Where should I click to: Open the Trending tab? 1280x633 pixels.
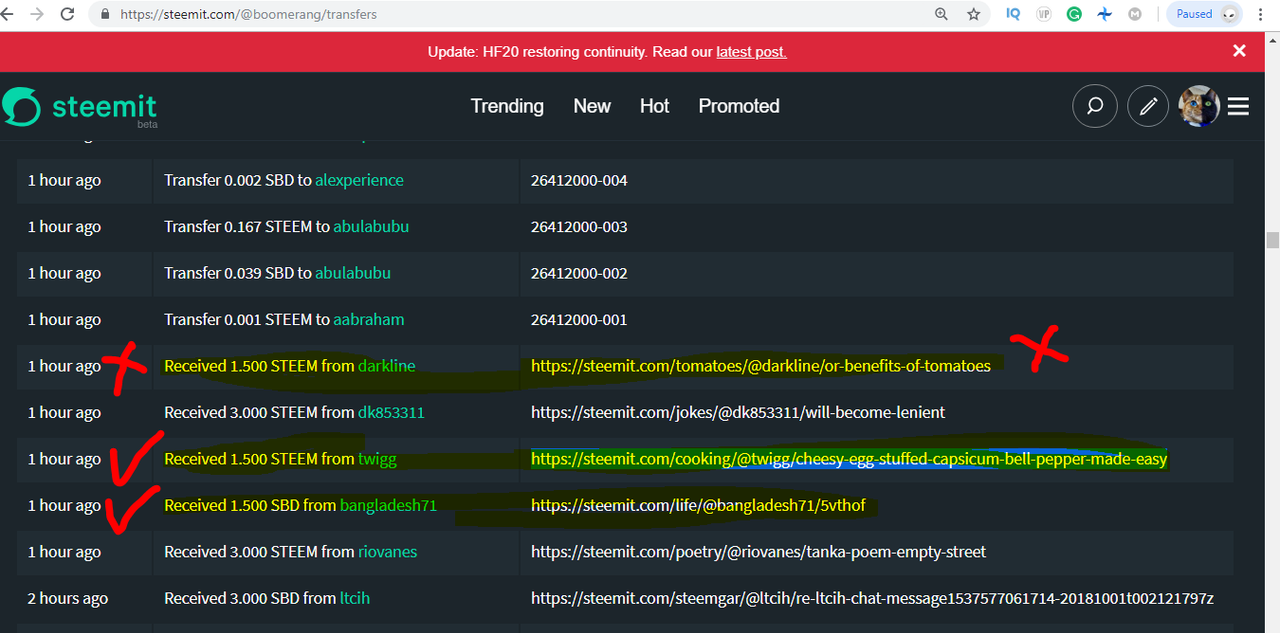point(507,106)
